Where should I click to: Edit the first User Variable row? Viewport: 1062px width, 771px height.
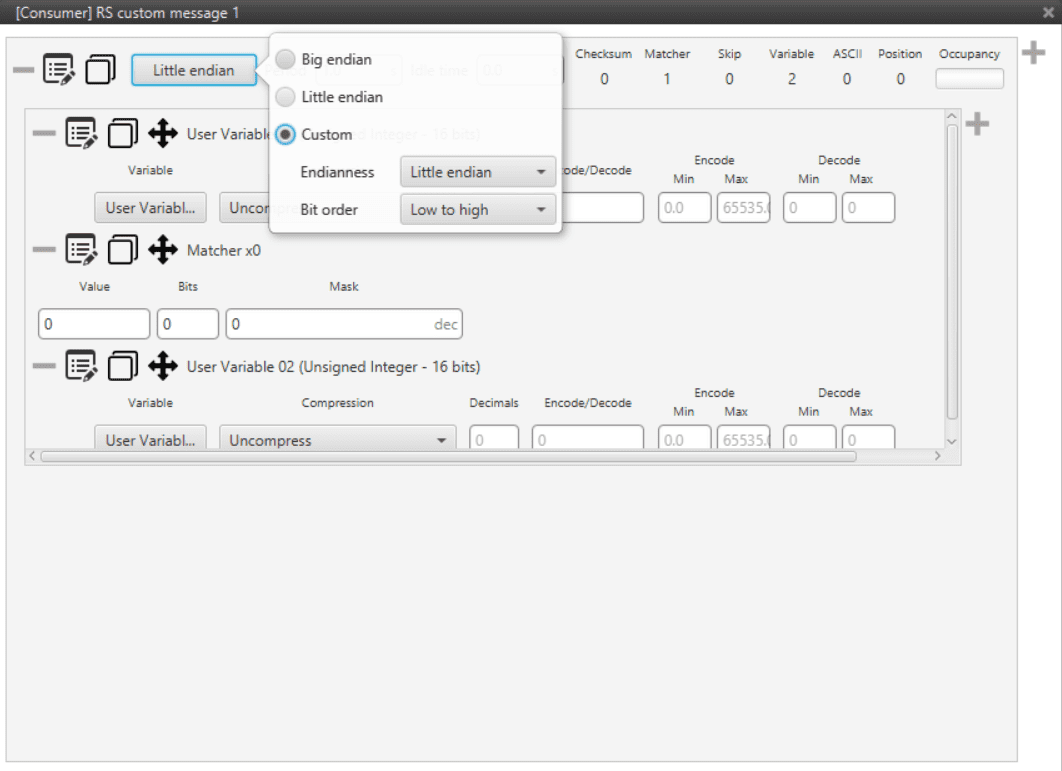pos(81,133)
